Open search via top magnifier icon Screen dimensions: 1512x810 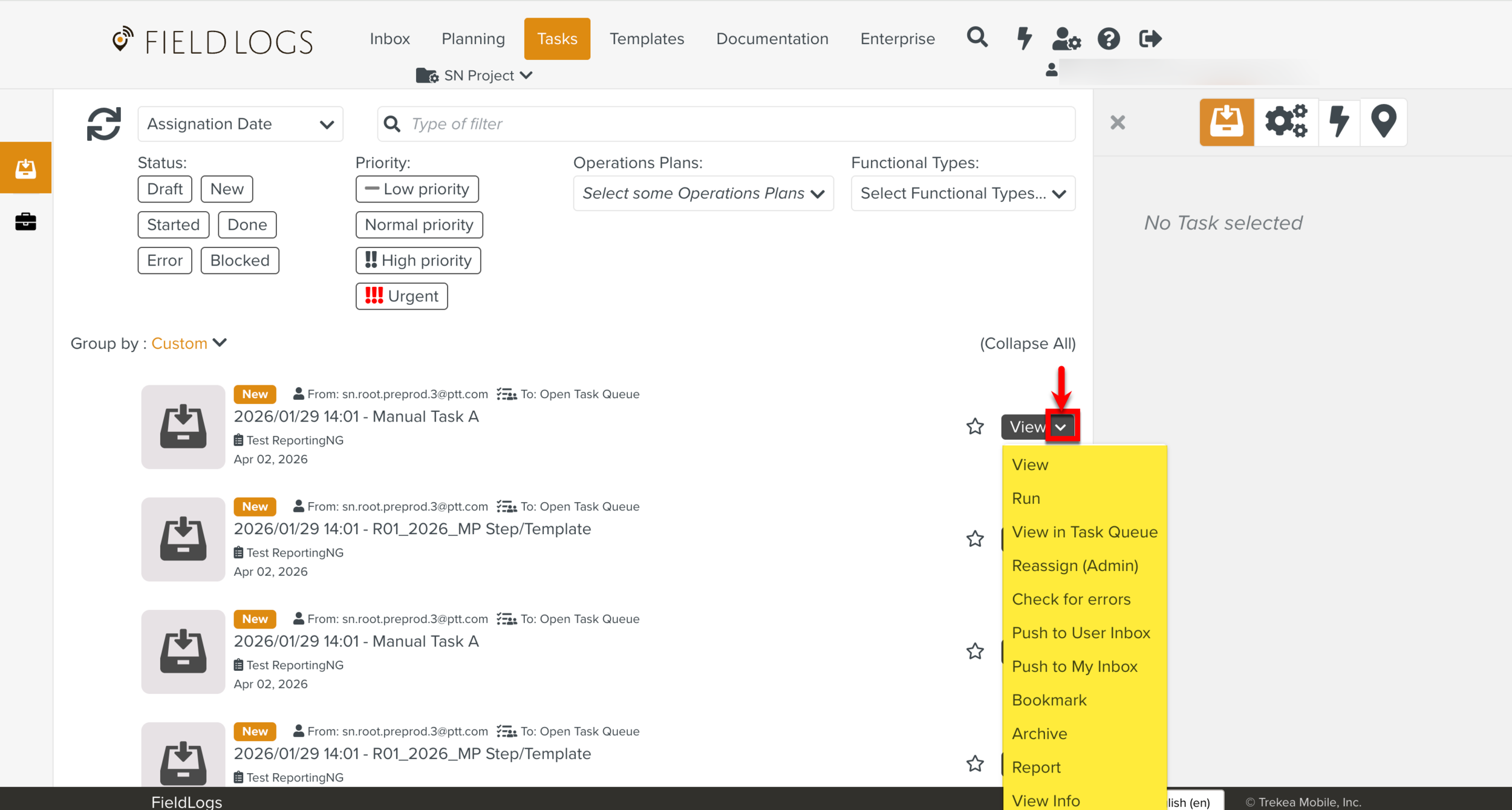(977, 38)
